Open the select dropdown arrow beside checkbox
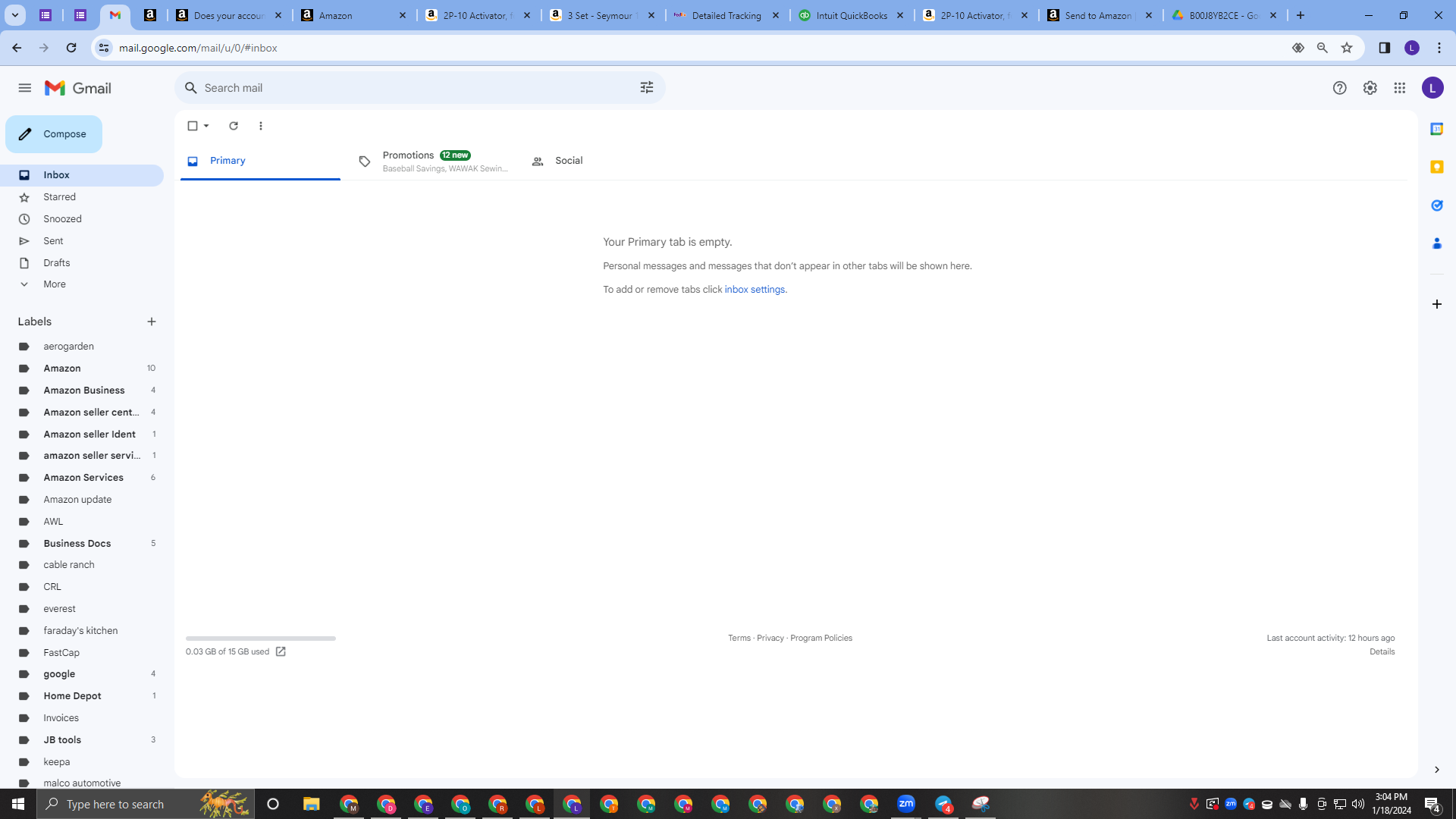Viewport: 1456px width, 819px height. (206, 126)
